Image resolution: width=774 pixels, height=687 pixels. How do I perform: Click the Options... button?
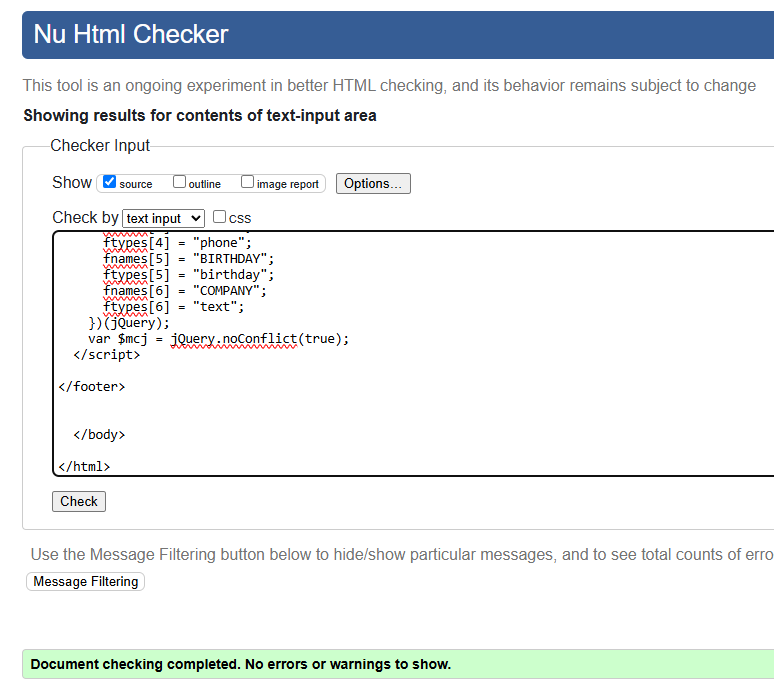373,184
